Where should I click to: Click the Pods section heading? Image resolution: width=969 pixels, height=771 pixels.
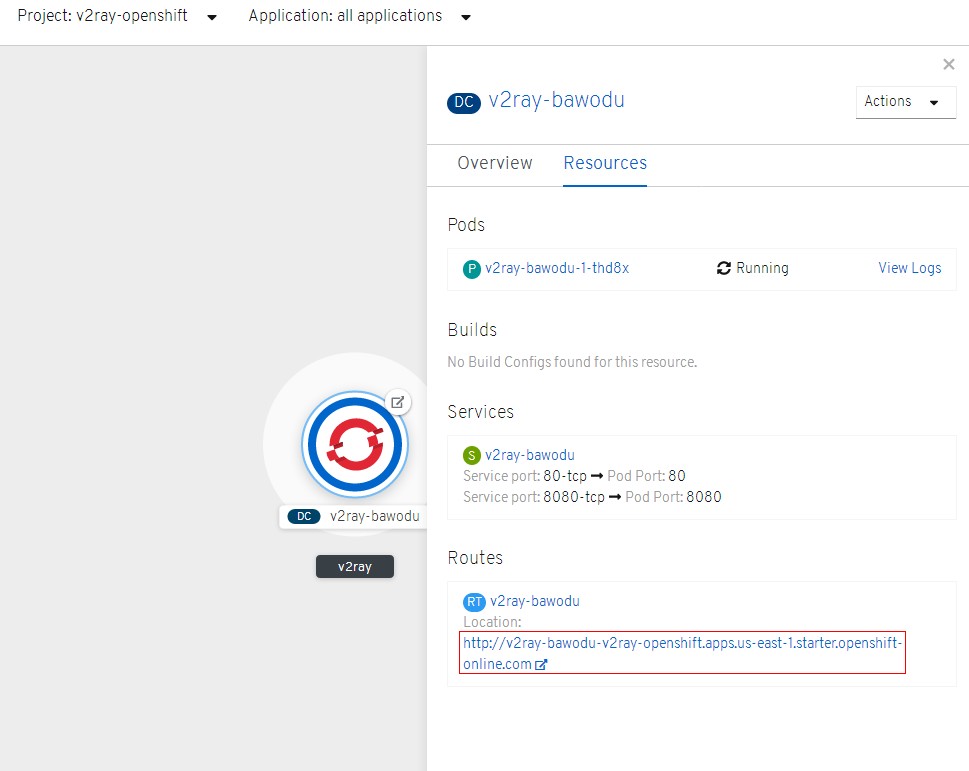point(466,225)
